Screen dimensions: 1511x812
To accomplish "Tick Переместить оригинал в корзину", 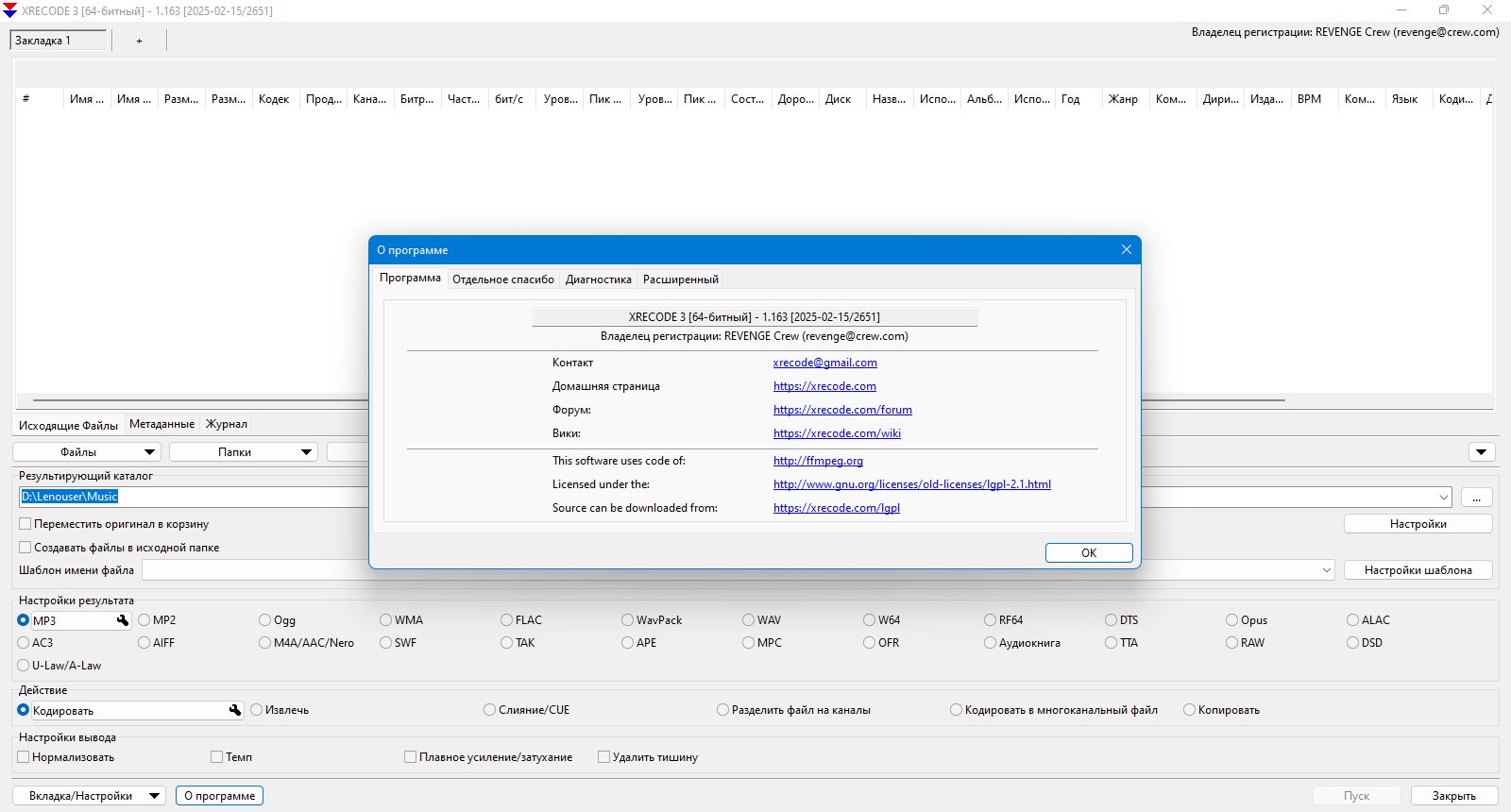I will (x=25, y=524).
